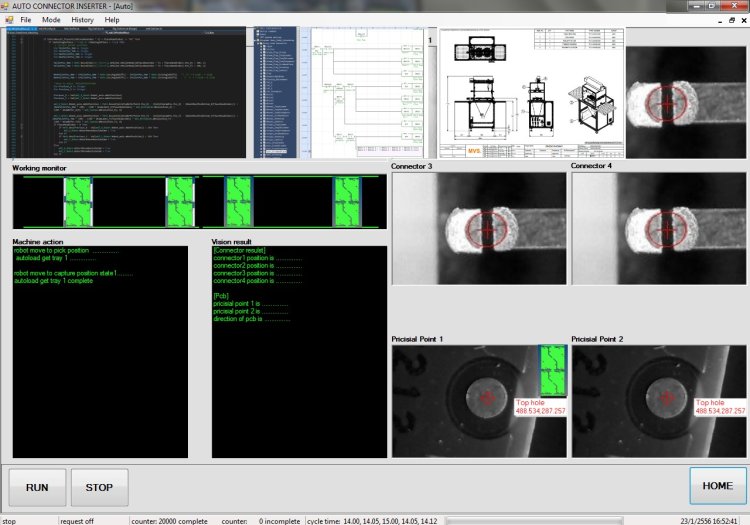Screen dimensions: 750x525
Task: Click the HOME button
Action: [x=717, y=486]
